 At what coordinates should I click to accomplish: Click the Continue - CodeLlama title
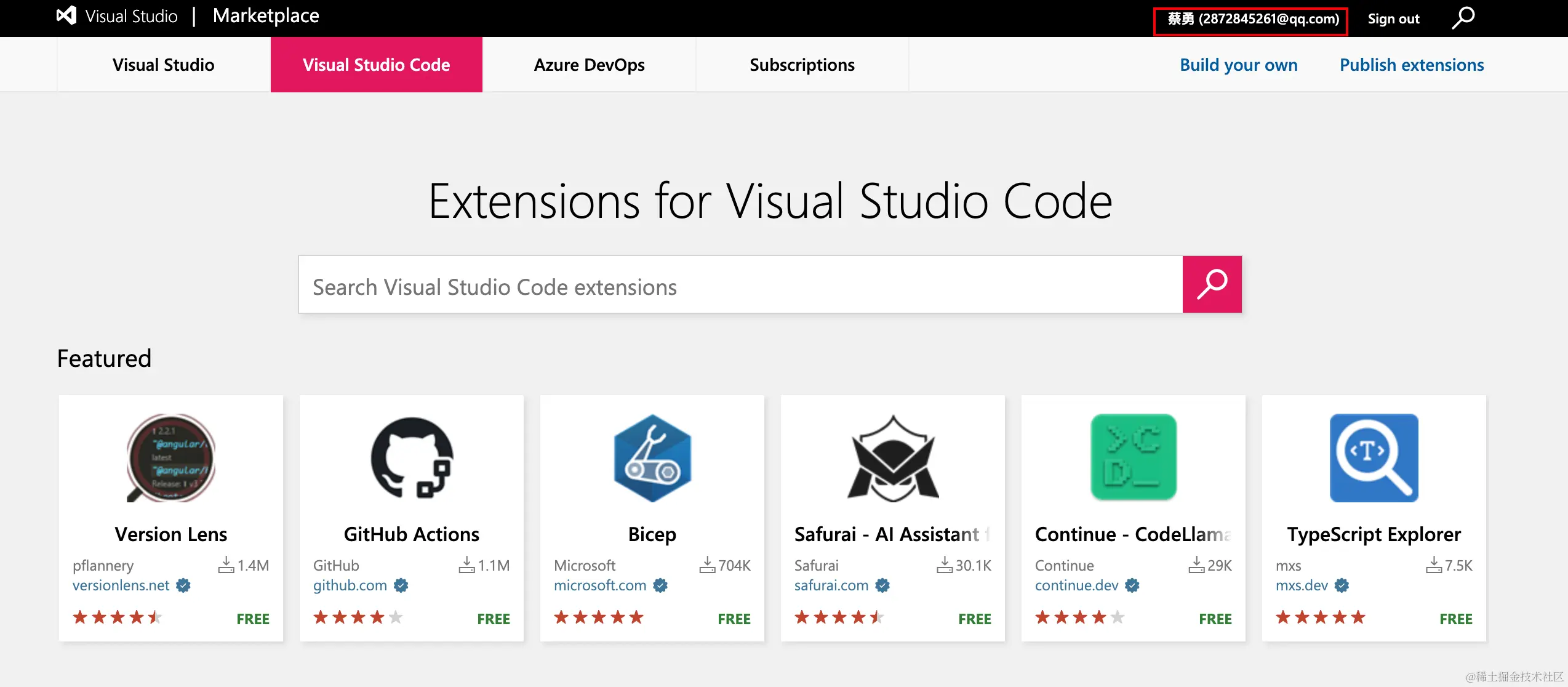click(1133, 534)
